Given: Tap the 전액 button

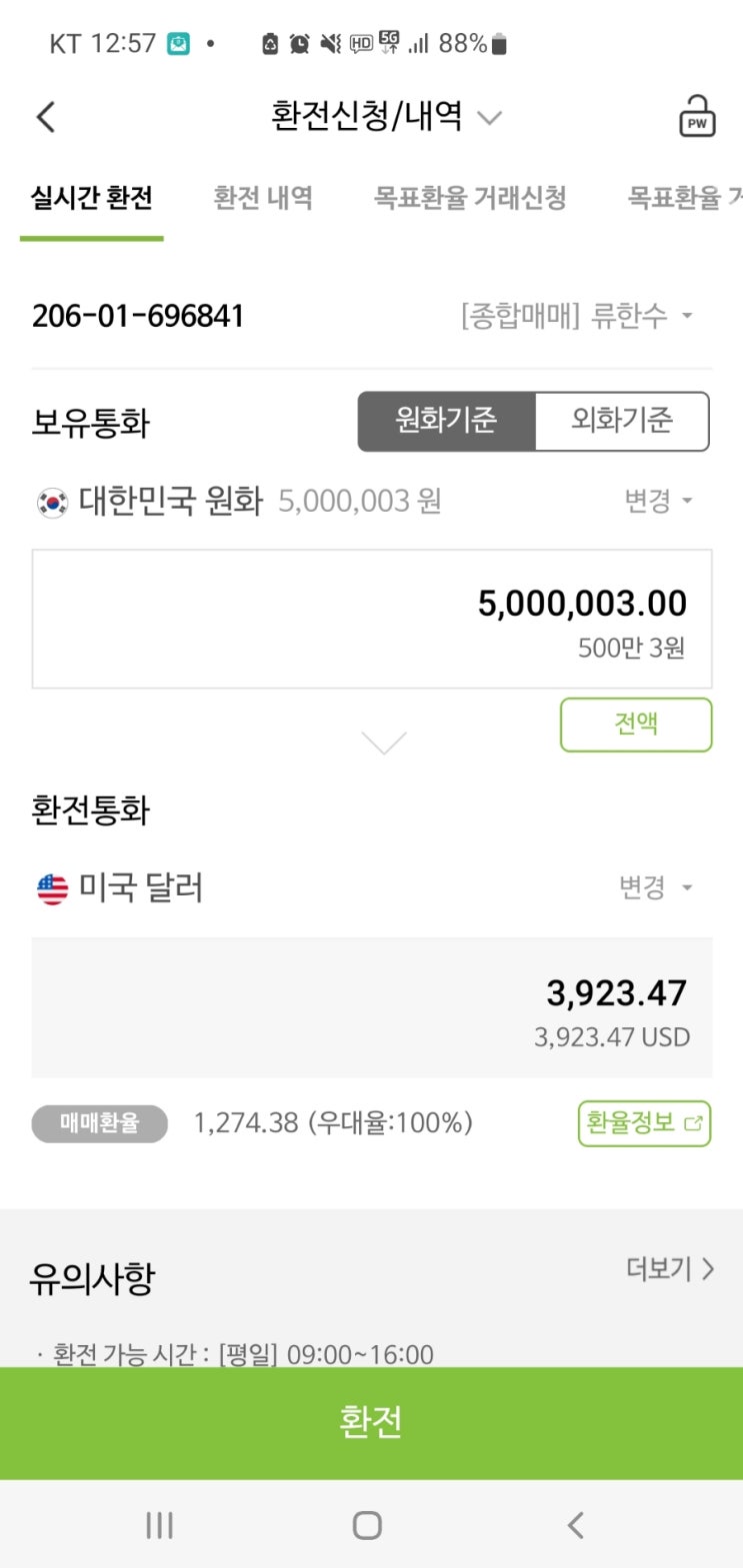Looking at the screenshot, I should click(635, 724).
